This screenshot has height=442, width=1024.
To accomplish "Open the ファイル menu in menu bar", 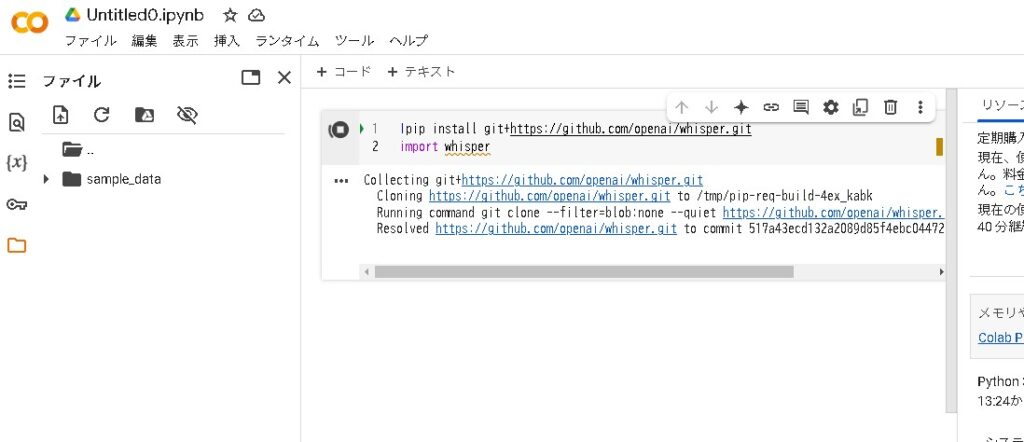I will 90,41.
